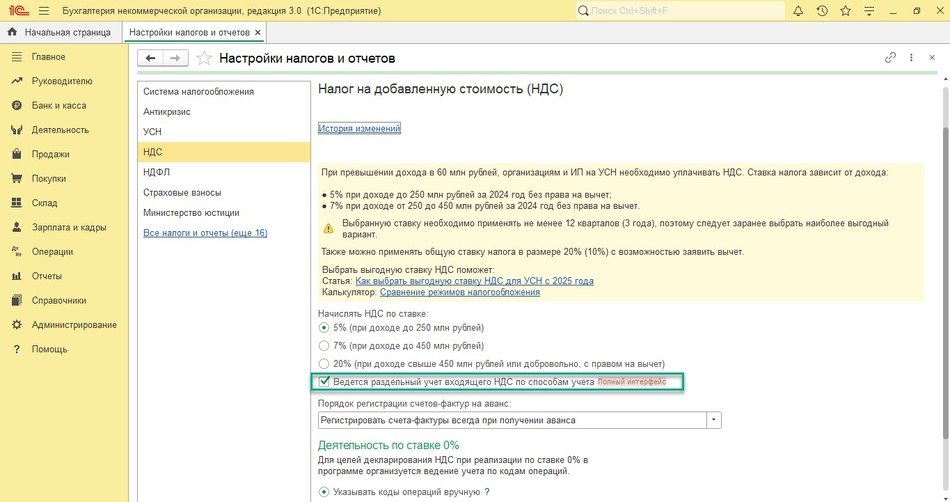This screenshot has width=950, height=502.
Task: Open Сравнение режимов налогообложения calculator link
Action: point(459,292)
